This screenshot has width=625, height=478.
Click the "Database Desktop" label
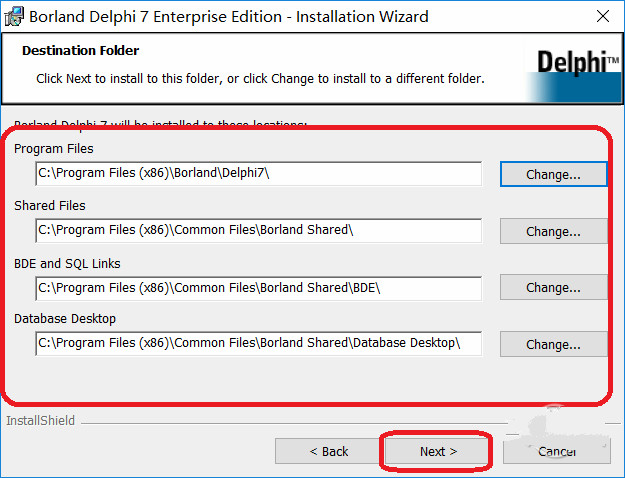(x=65, y=319)
